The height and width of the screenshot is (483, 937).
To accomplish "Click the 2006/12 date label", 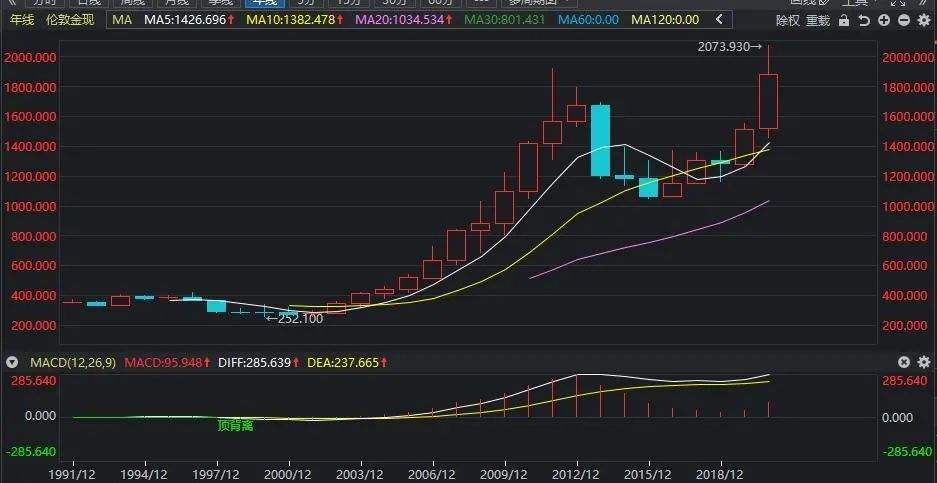I will coord(433,475).
